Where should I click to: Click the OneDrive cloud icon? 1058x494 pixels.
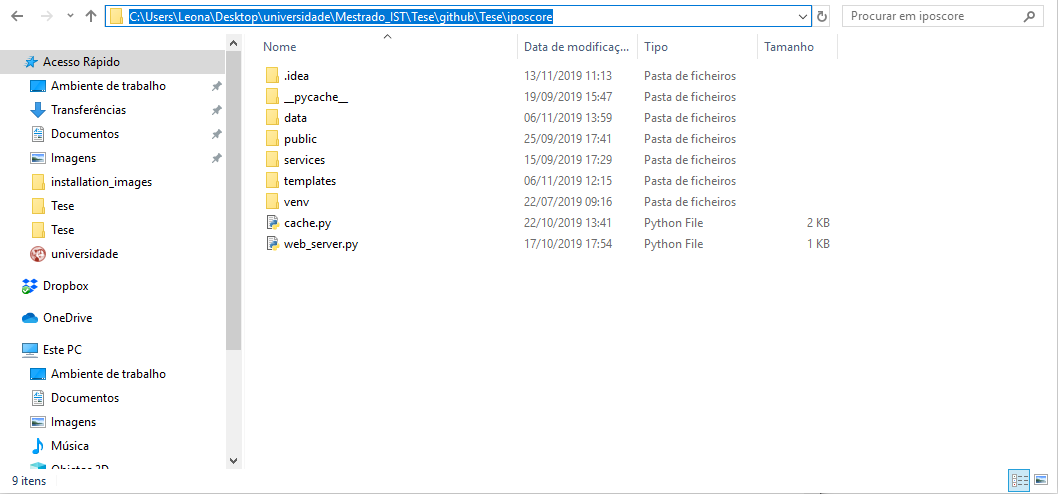30,318
